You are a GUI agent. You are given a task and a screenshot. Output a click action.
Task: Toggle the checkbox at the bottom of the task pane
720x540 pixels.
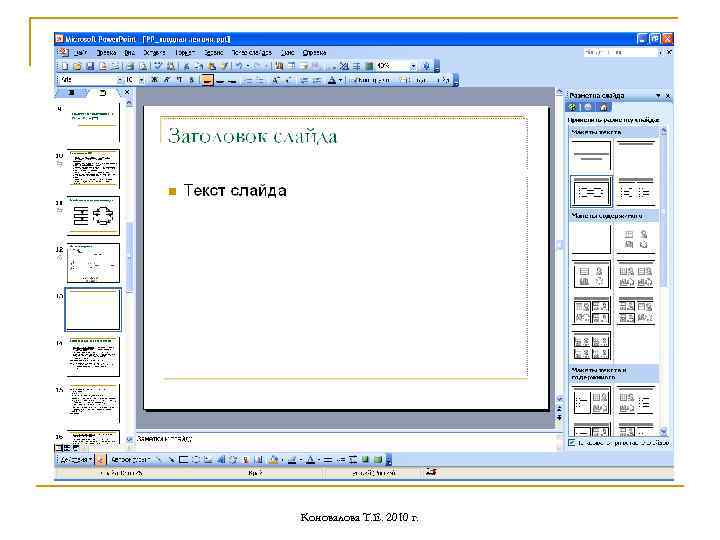(x=572, y=443)
